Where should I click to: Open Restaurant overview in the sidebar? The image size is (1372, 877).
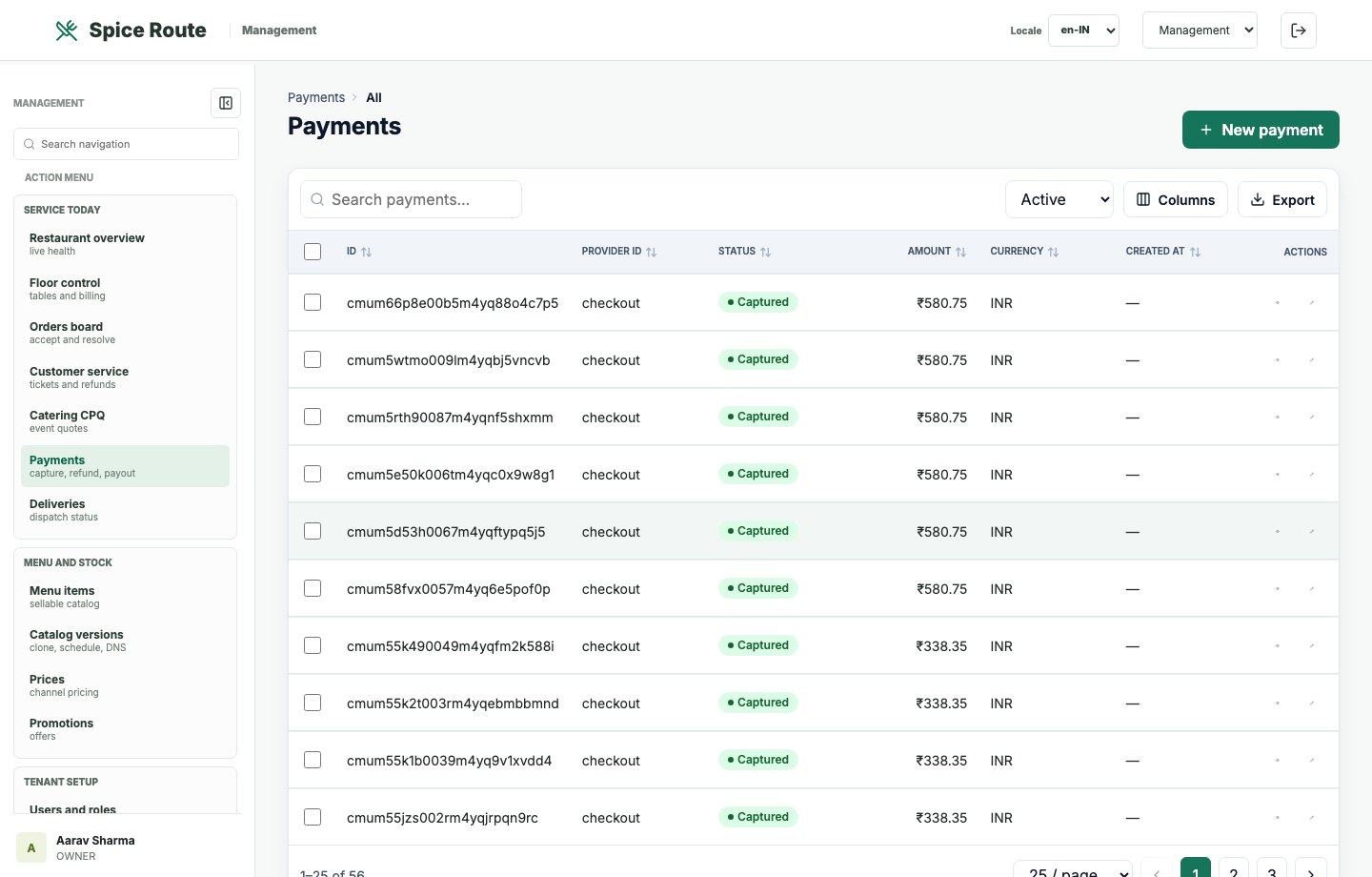pyautogui.click(x=125, y=244)
